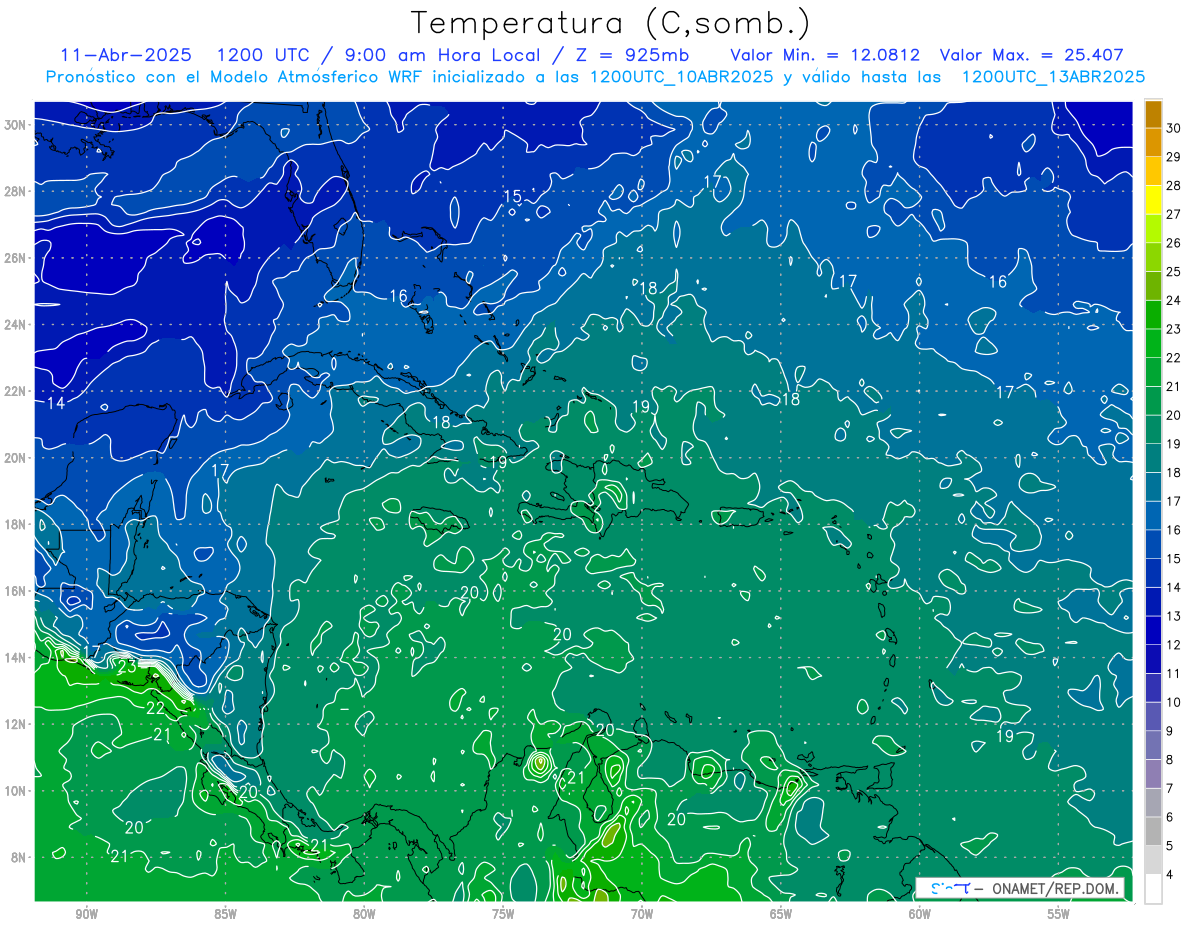Viewport: 1200px width, 927px height.
Task: Click the '28N' latitude axis label
Action: 17,191
